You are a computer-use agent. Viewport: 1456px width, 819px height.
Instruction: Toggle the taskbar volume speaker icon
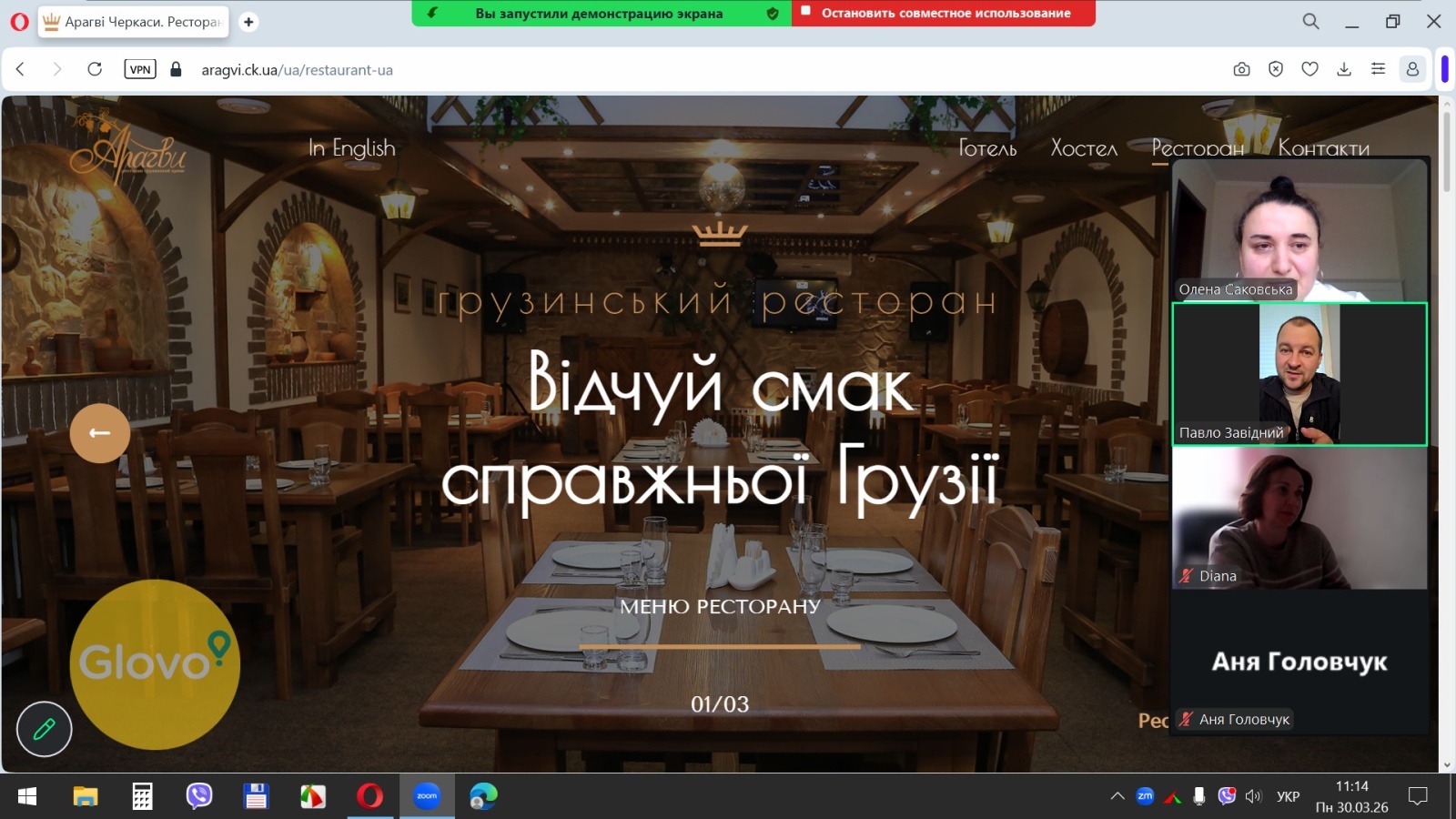point(1253,796)
